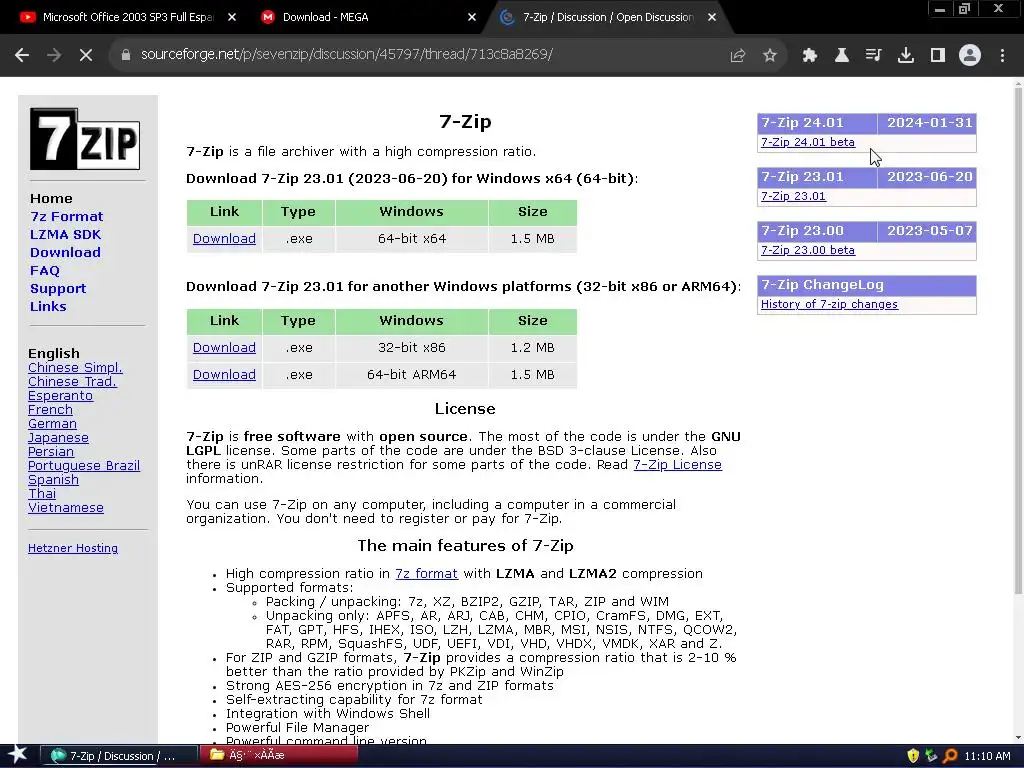This screenshot has width=1024, height=768.
Task: Switch language to Portuguese Brazil
Action: (84, 466)
